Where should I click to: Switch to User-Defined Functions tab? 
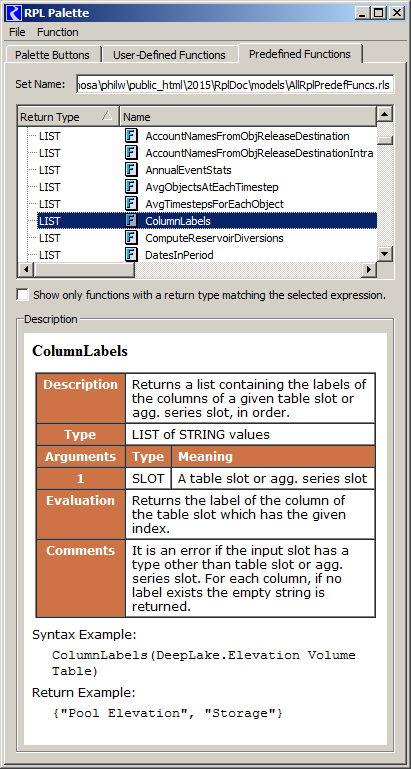[169, 54]
